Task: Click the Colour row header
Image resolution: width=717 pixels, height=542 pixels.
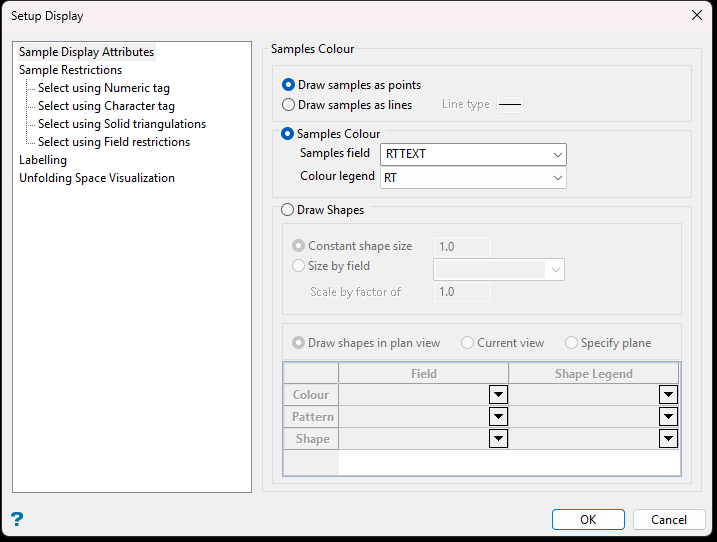Action: point(311,395)
